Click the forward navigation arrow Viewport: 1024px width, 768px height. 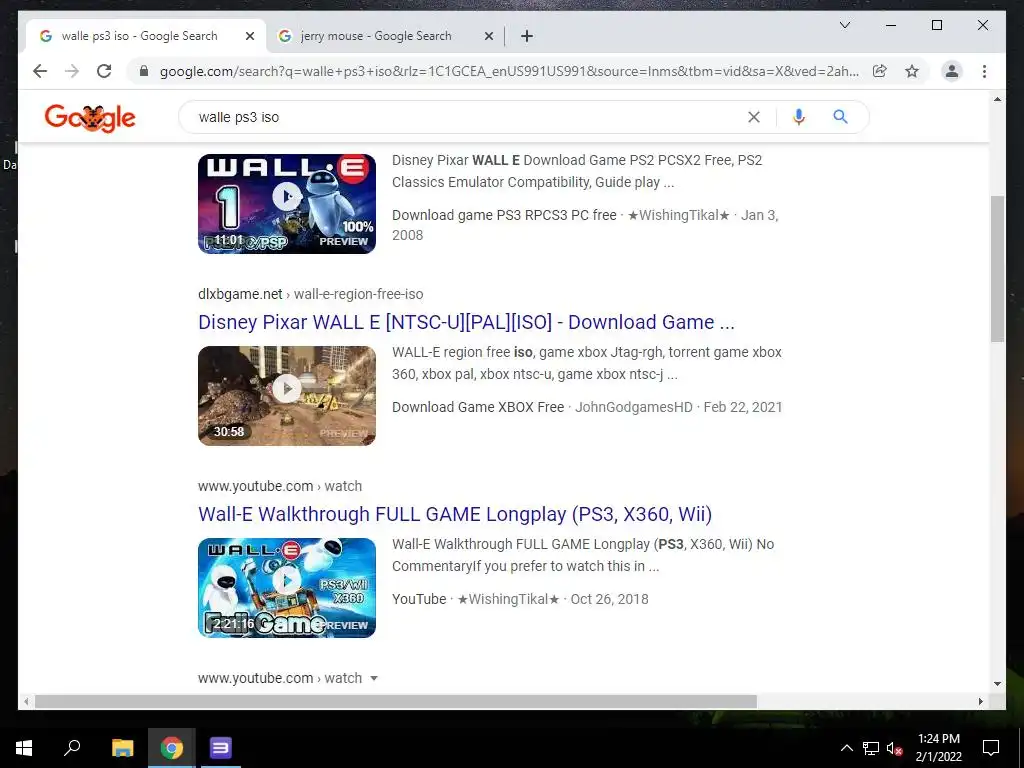click(x=72, y=71)
